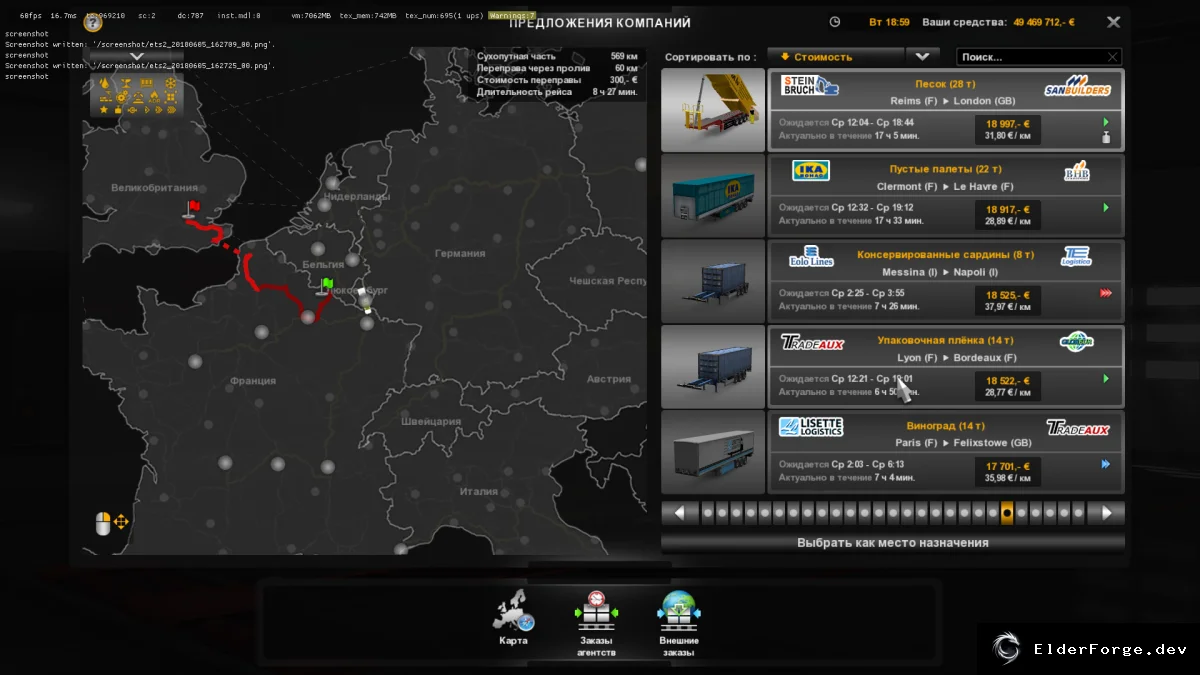The width and height of the screenshot is (1200, 675).
Task: Click the green arrow on empty pallets job
Action: point(1106,208)
